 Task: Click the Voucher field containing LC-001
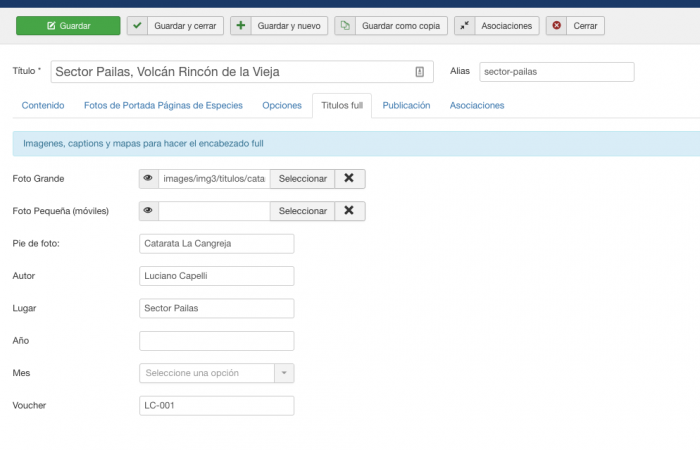[217, 405]
